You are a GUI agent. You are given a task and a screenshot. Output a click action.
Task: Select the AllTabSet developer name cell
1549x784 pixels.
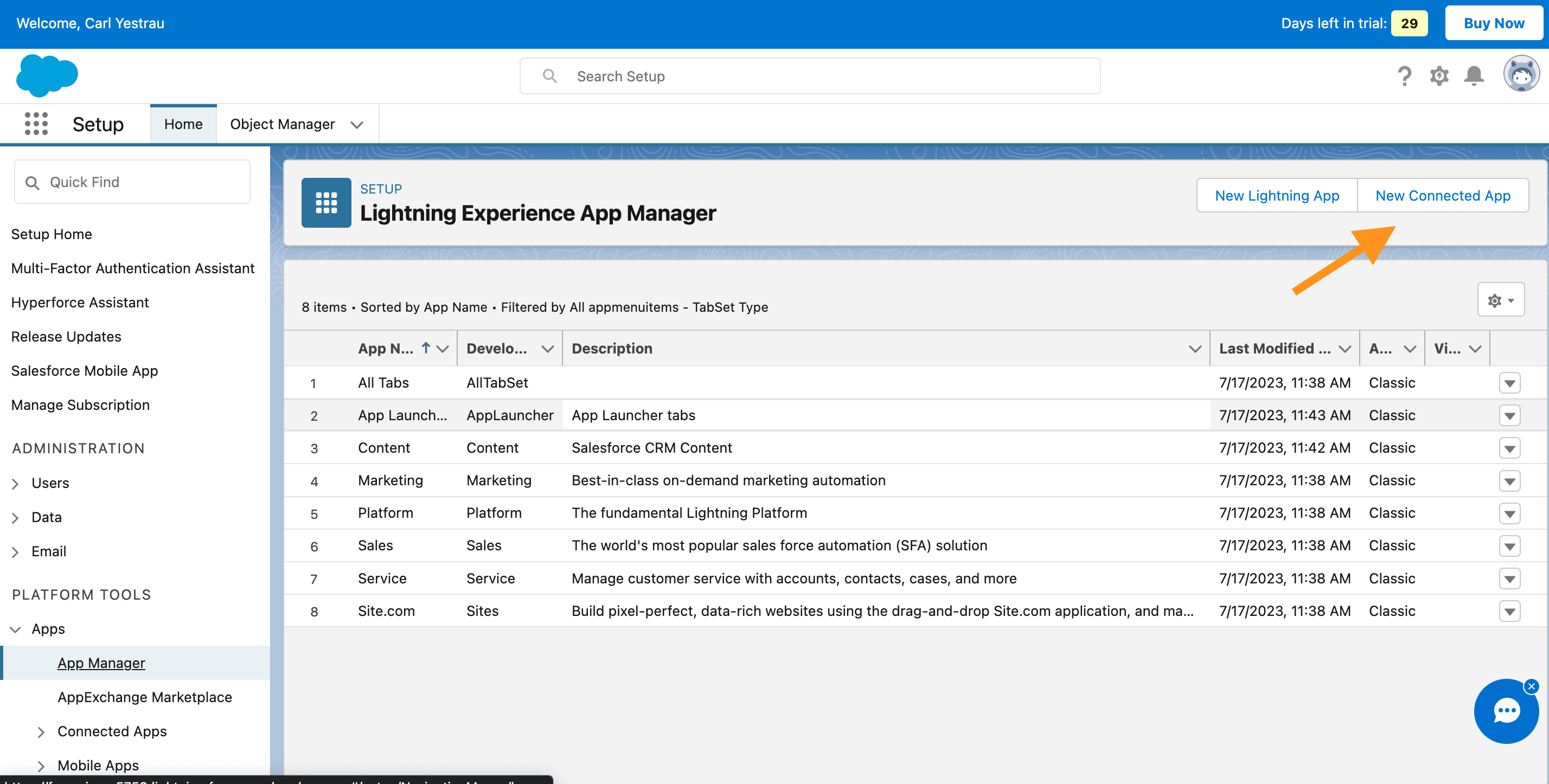[497, 383]
